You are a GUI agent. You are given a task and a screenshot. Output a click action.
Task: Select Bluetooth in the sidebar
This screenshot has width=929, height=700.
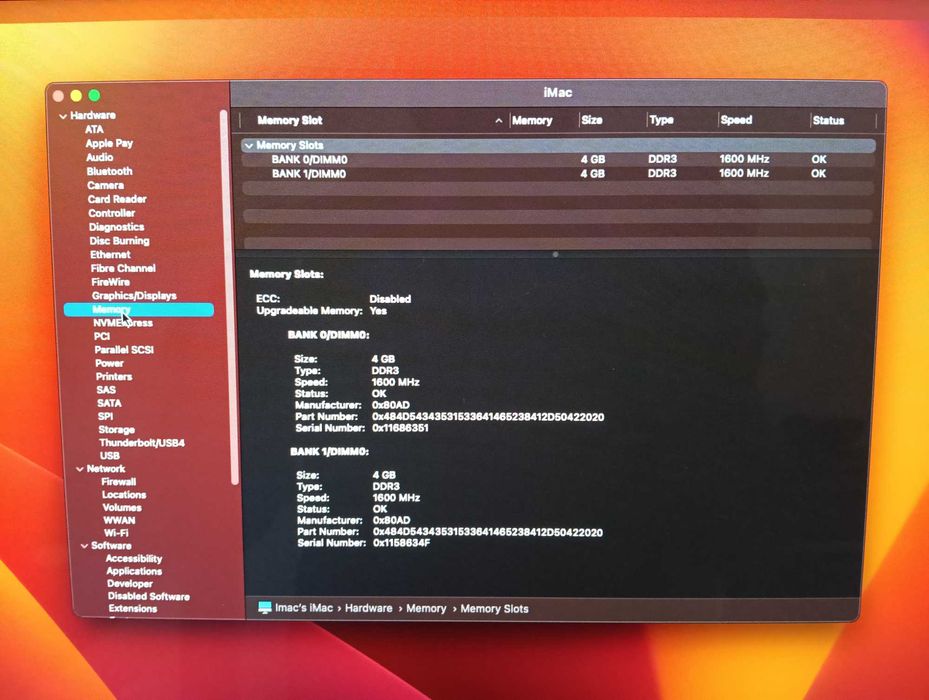pyautogui.click(x=110, y=171)
